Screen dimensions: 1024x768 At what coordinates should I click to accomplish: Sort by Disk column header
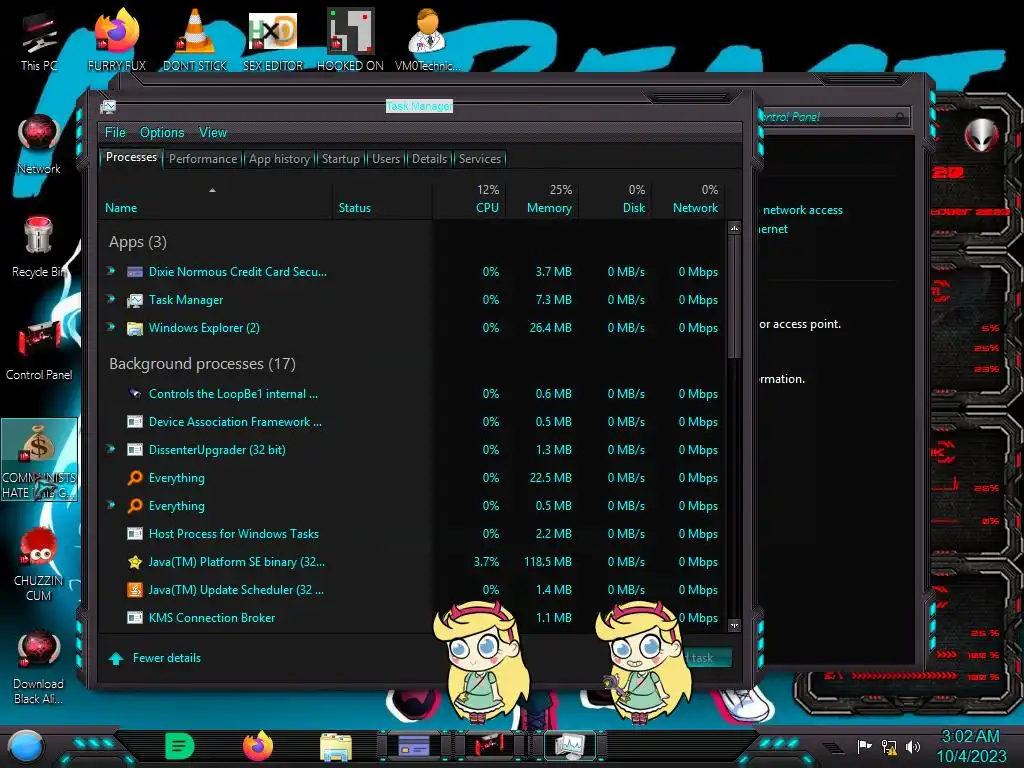point(615,199)
